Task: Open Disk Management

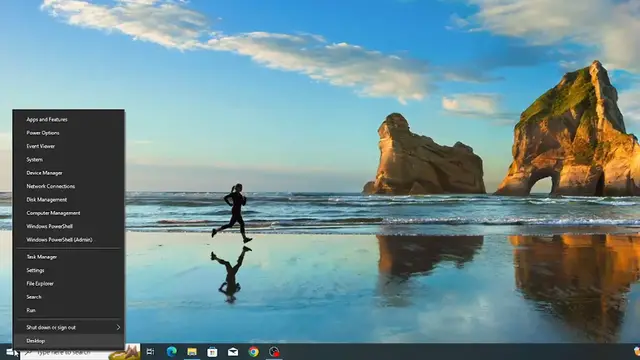Action: tap(69, 200)
